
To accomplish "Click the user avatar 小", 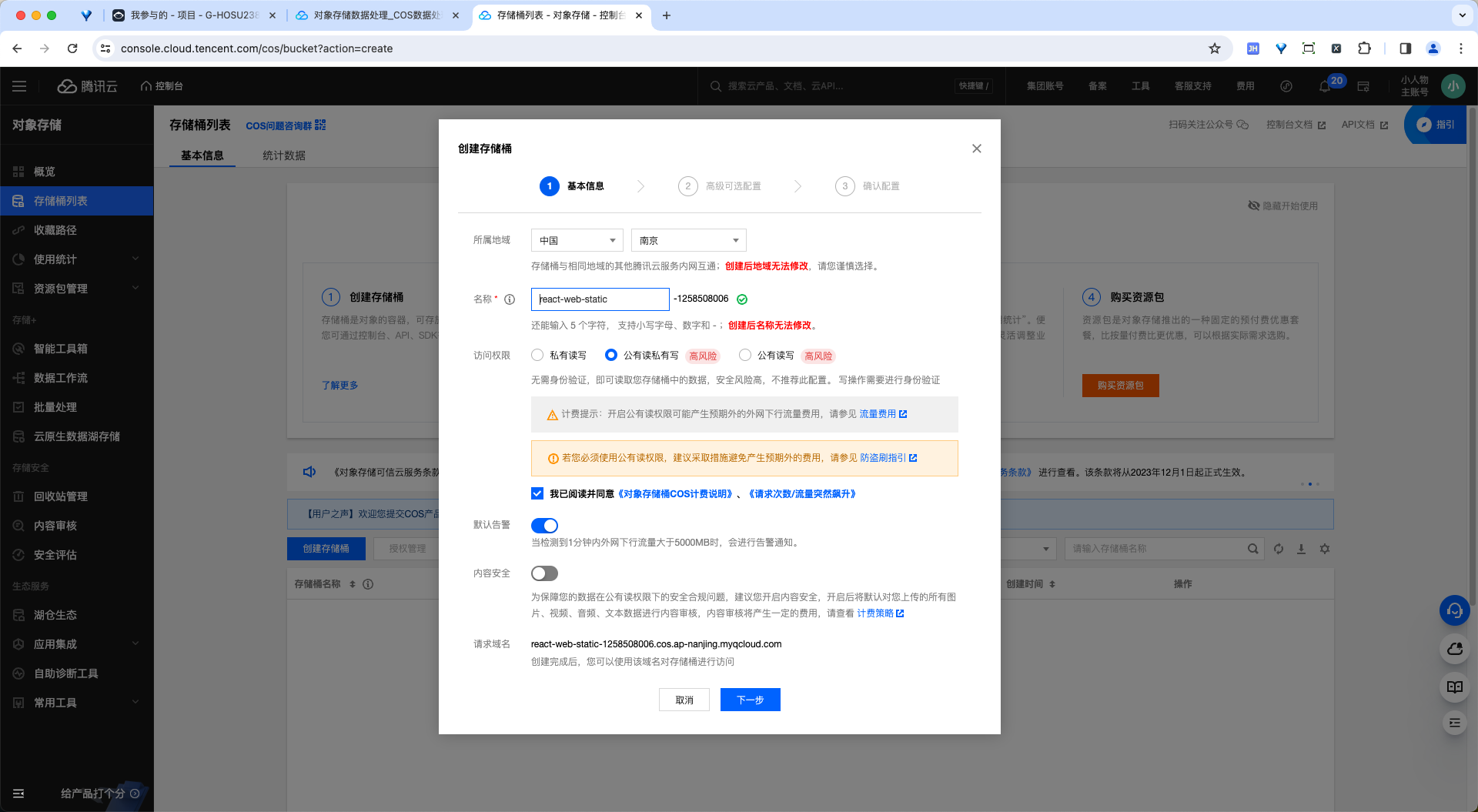I will point(1453,86).
